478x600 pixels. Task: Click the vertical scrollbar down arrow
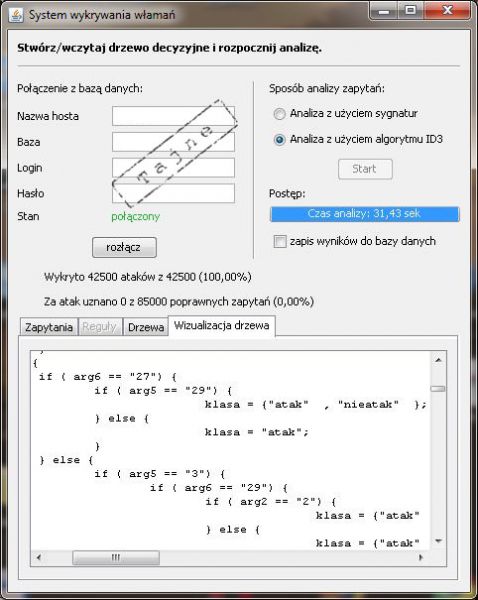point(438,541)
